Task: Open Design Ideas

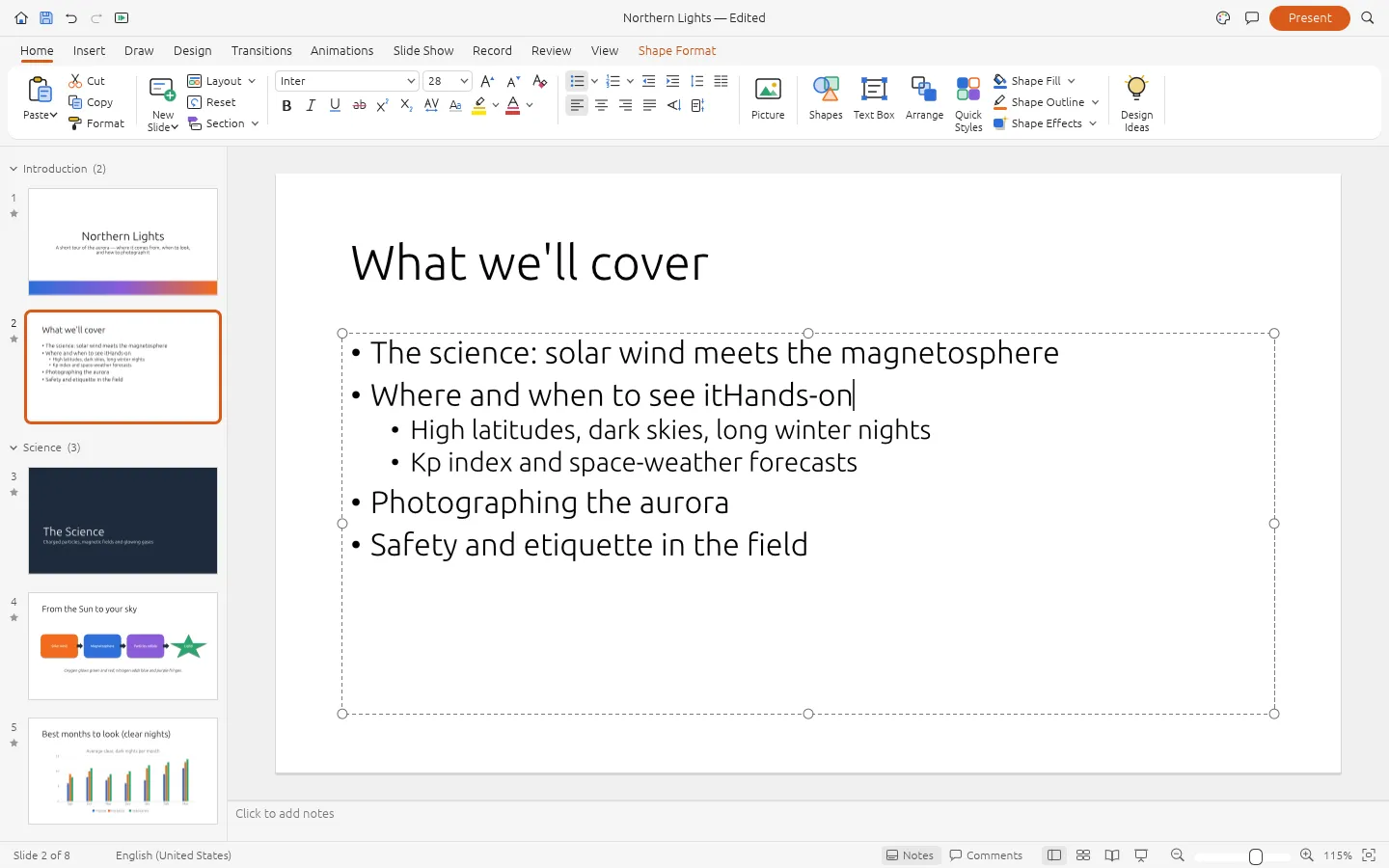Action: 1136,104
